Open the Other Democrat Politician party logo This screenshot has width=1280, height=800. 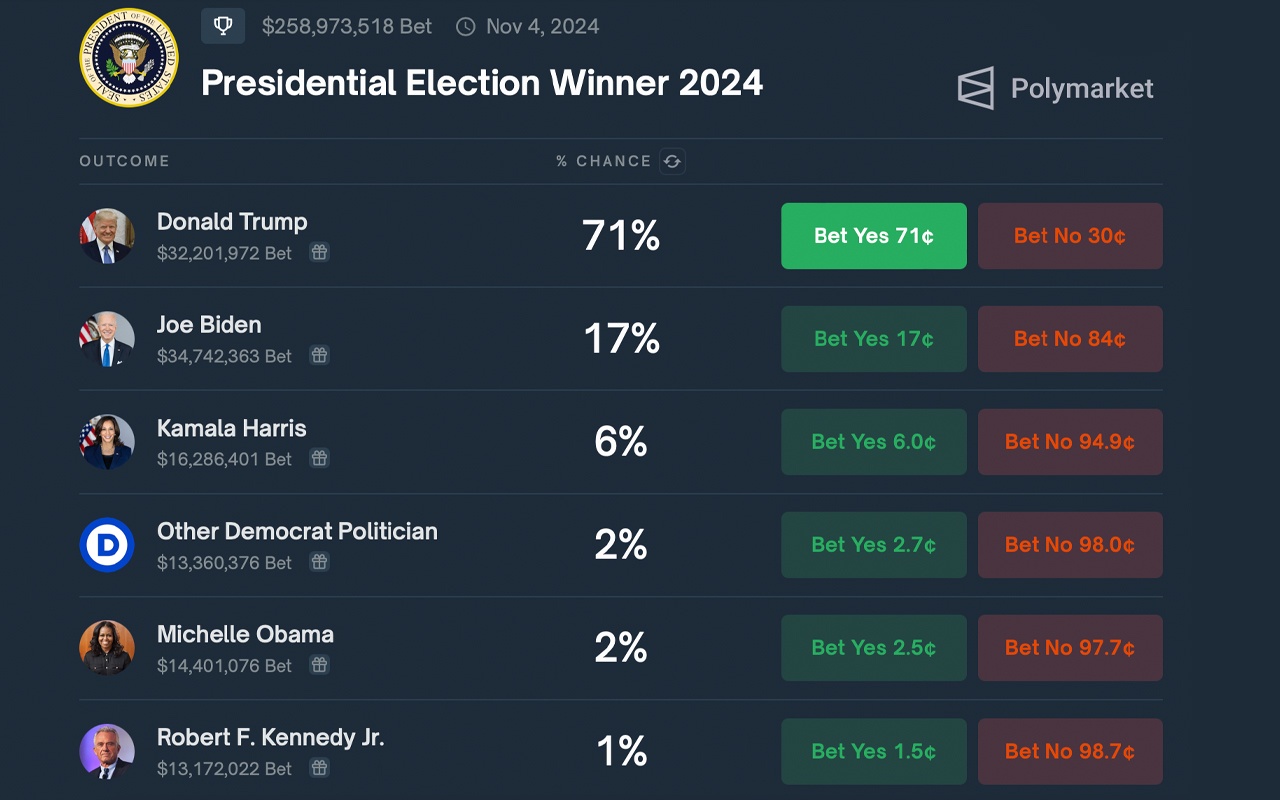(x=106, y=545)
